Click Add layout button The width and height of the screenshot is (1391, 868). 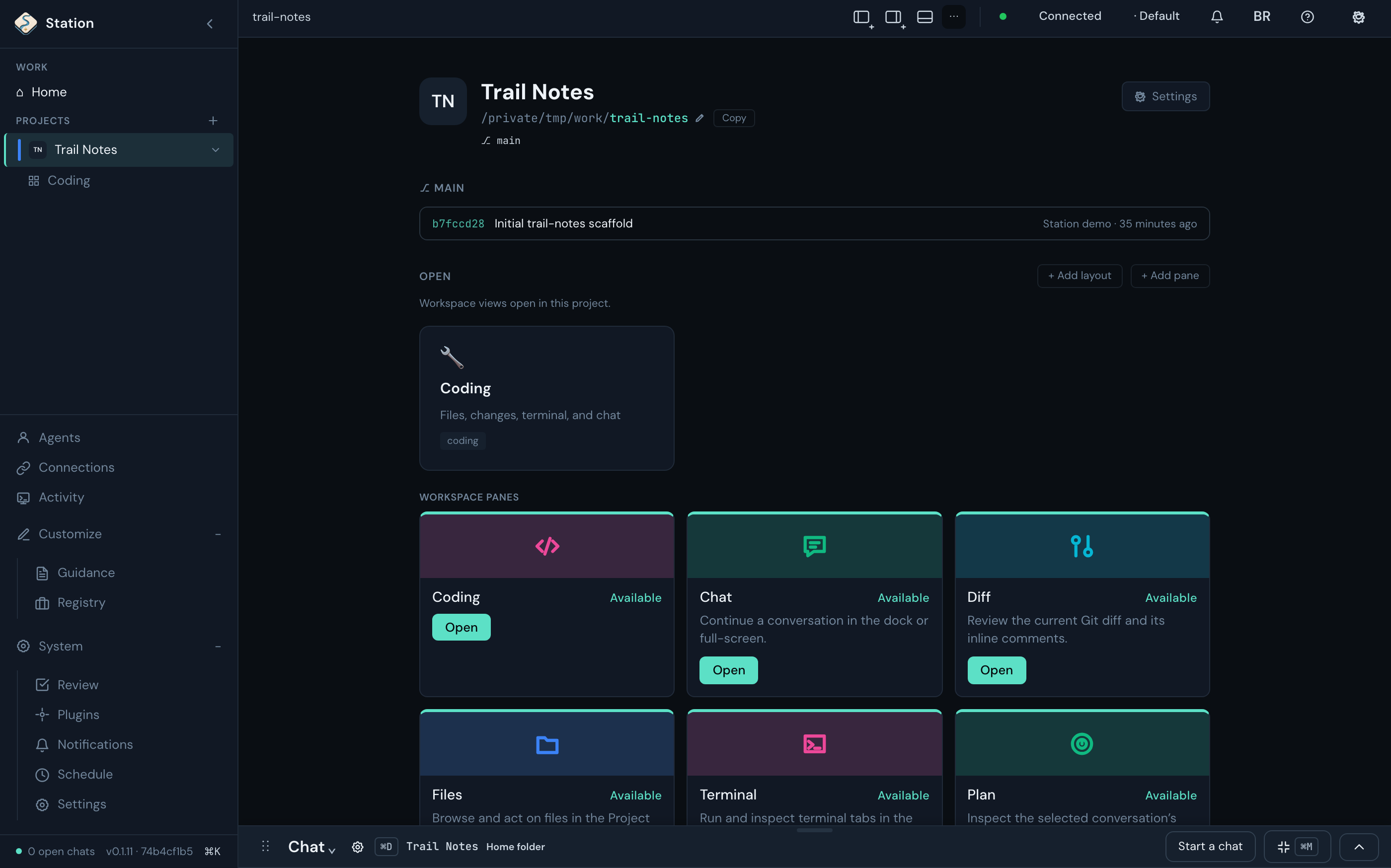[x=1080, y=276]
